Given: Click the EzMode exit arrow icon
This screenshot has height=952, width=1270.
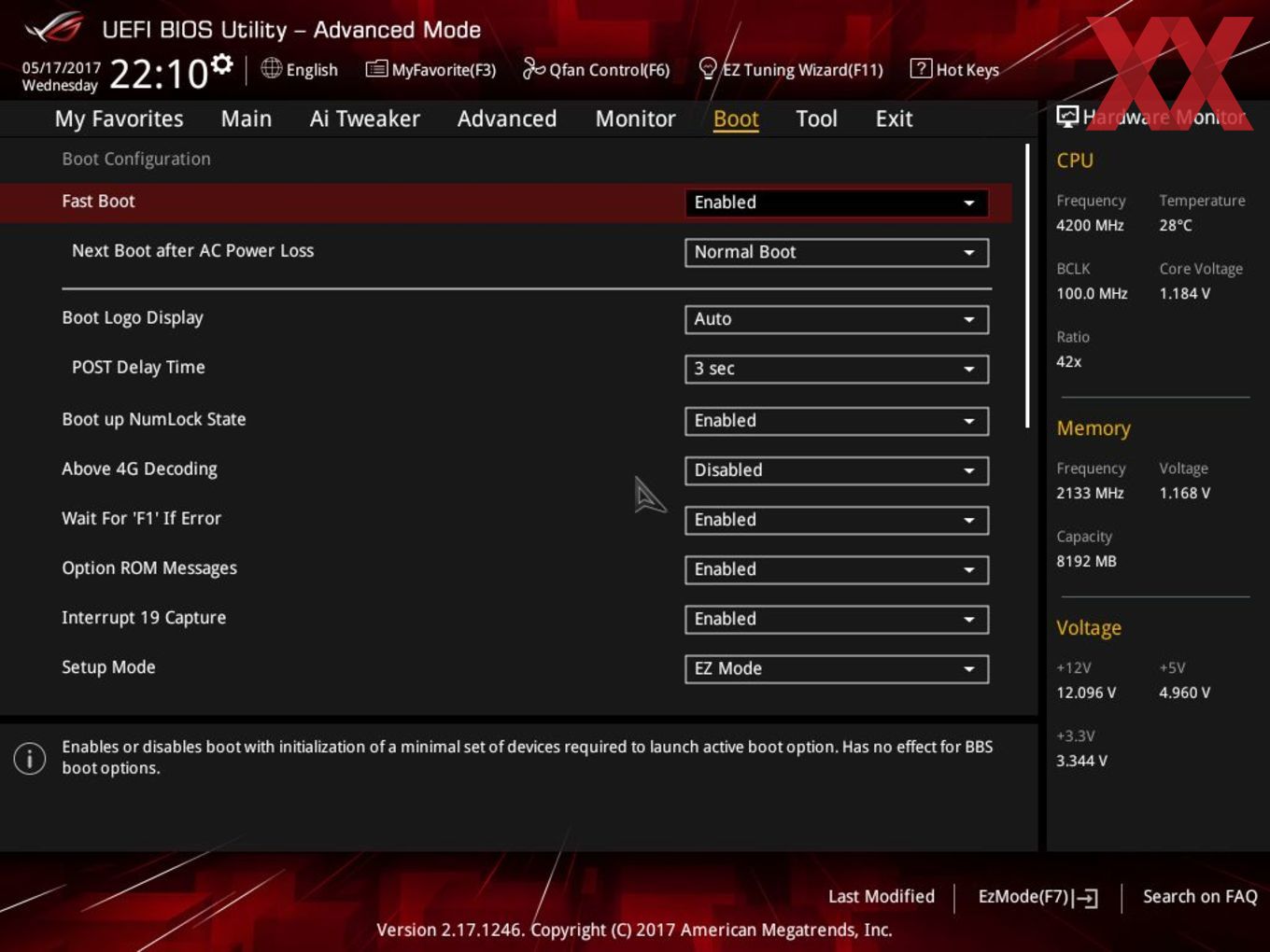Looking at the screenshot, I should 1085,898.
